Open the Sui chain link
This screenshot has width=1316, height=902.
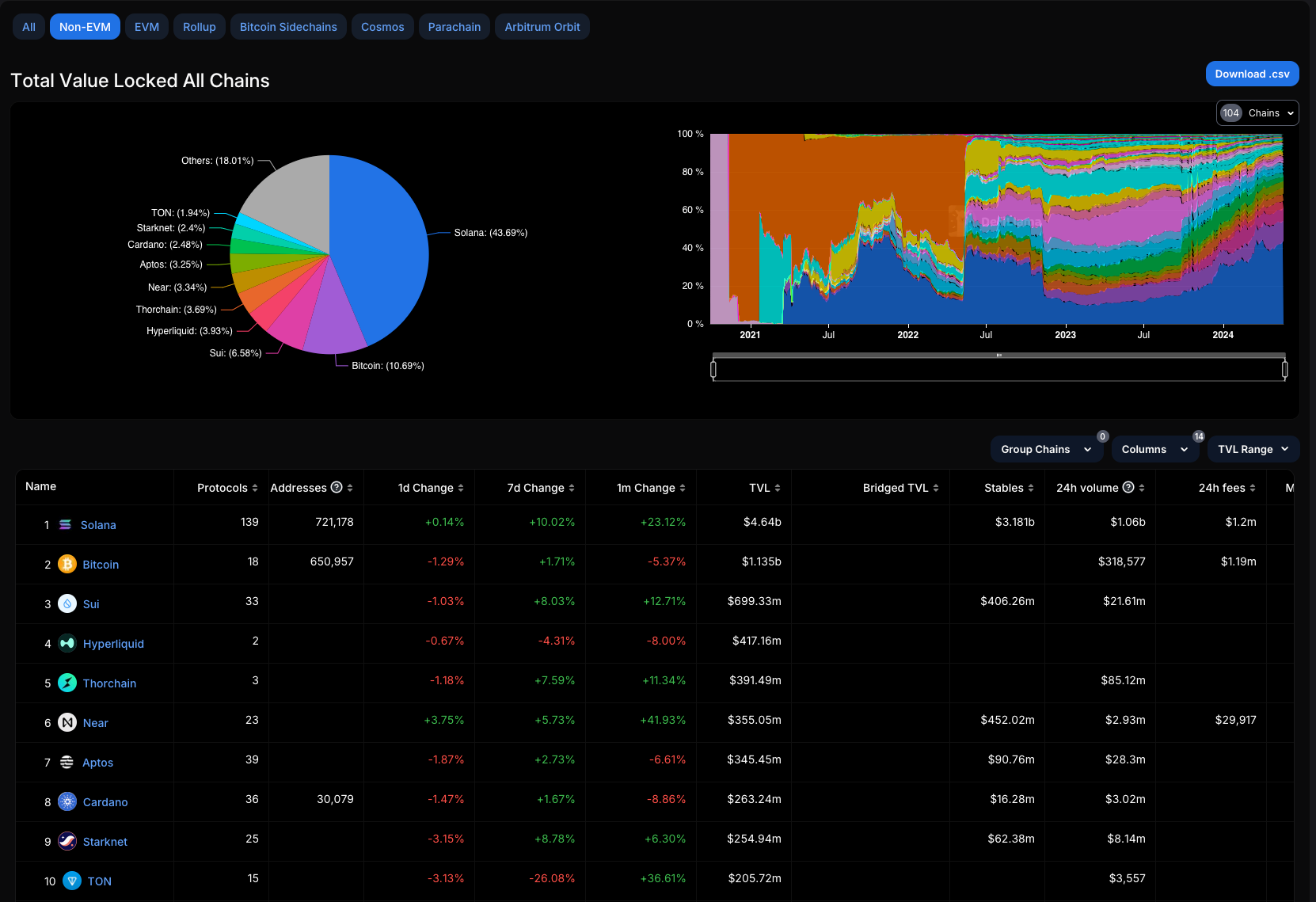[91, 604]
